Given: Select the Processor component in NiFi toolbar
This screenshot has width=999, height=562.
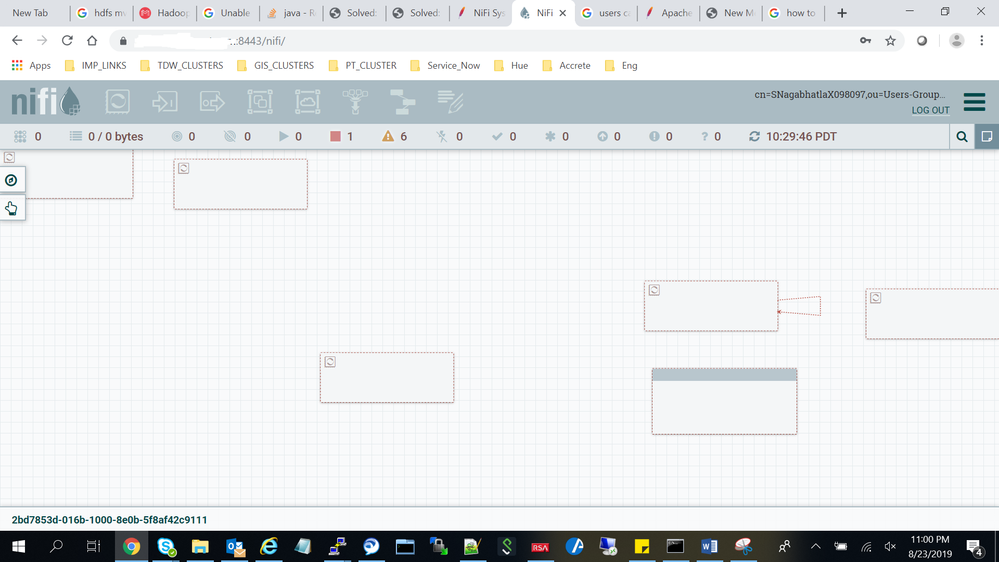Looking at the screenshot, I should coord(118,102).
